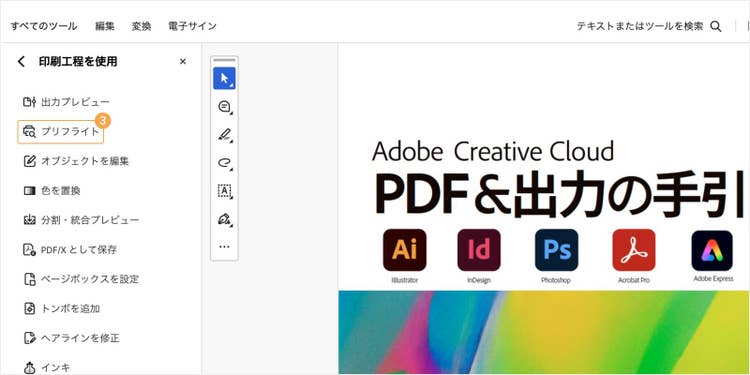
Task: Click the InDesign Id app icon
Action: click(x=479, y=250)
